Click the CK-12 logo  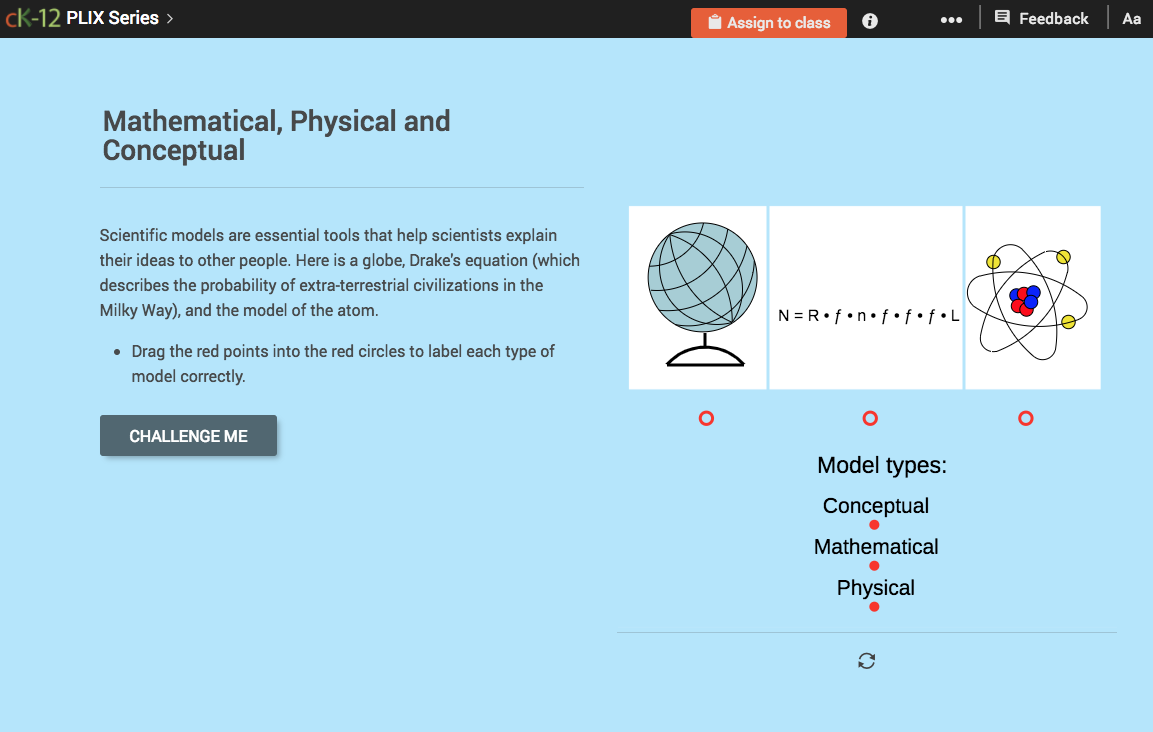pyautogui.click(x=32, y=17)
